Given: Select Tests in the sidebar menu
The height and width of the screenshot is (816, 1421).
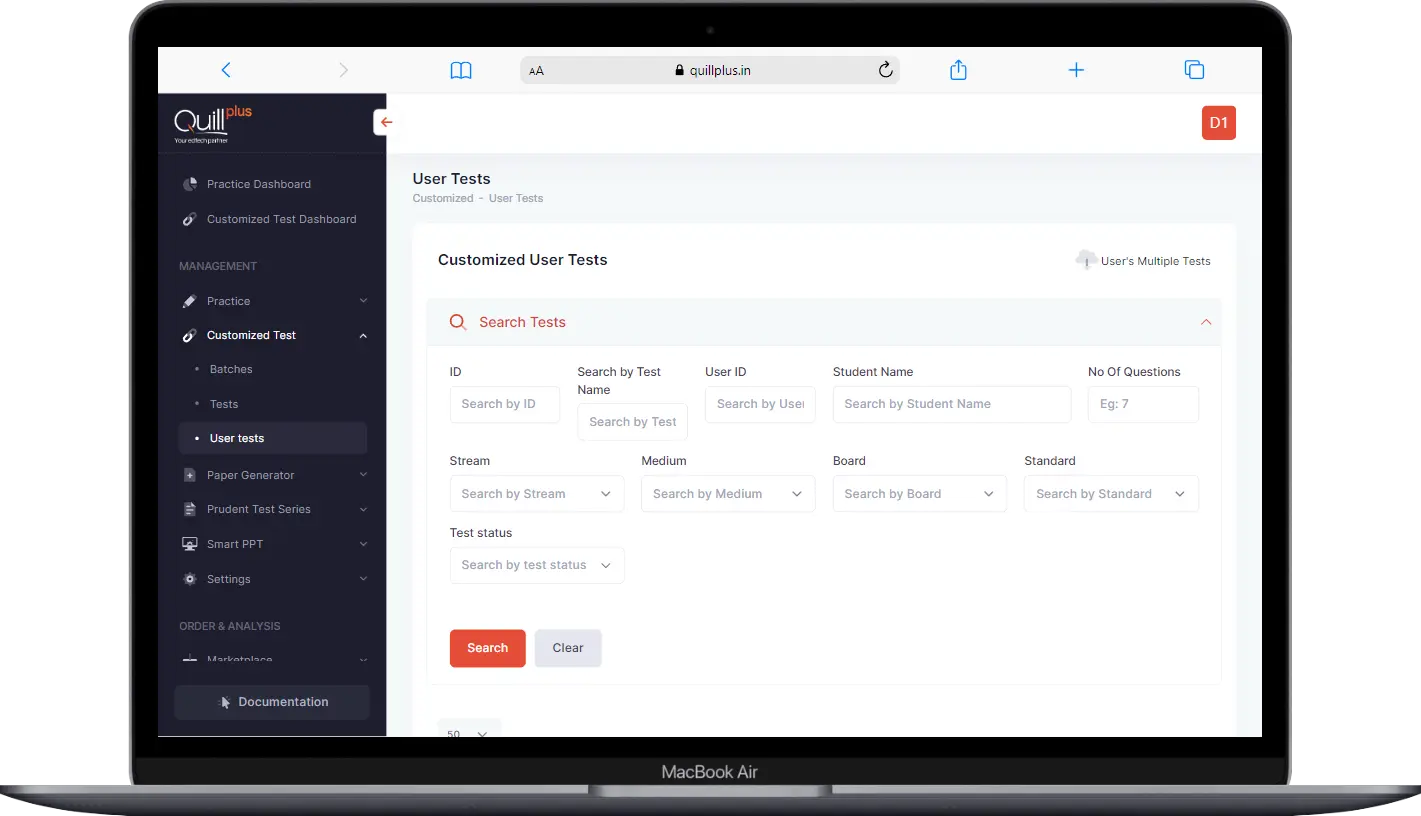Looking at the screenshot, I should point(223,404).
